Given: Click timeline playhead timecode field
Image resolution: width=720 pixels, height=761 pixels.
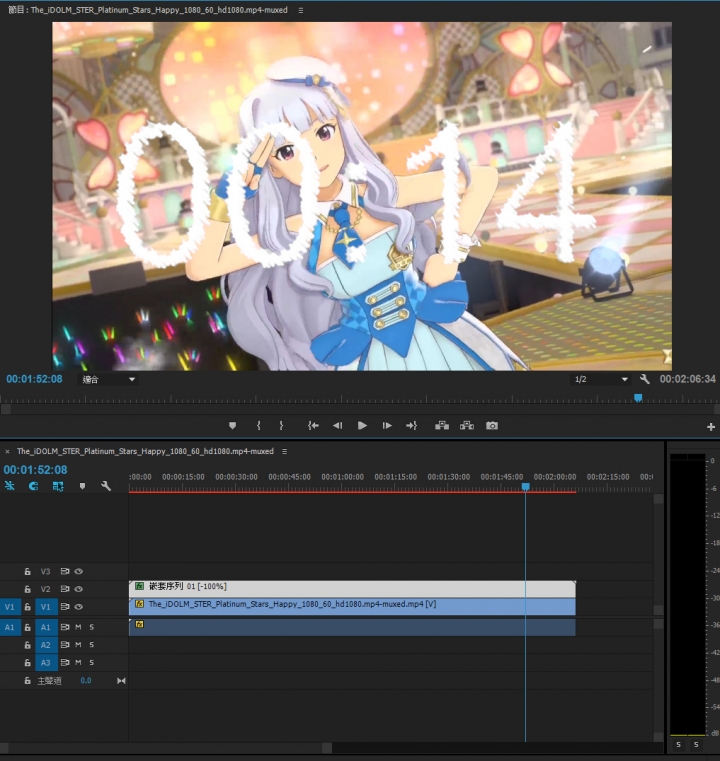Looking at the screenshot, I should (35, 470).
